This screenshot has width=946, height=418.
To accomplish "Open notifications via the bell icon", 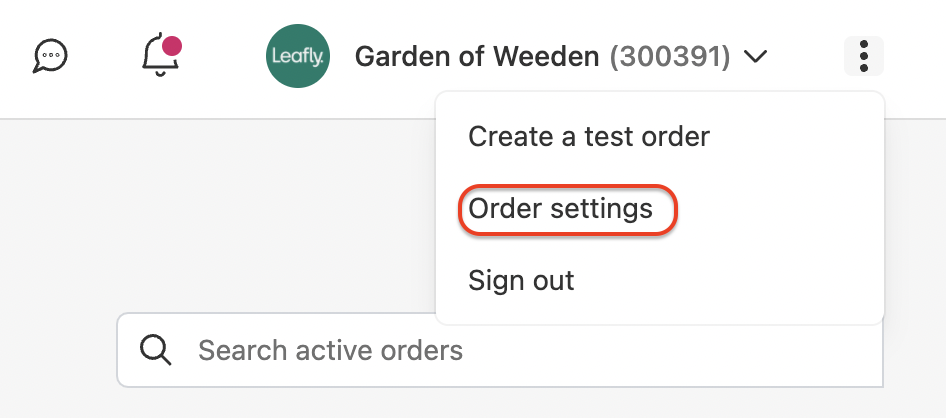I will (x=161, y=56).
